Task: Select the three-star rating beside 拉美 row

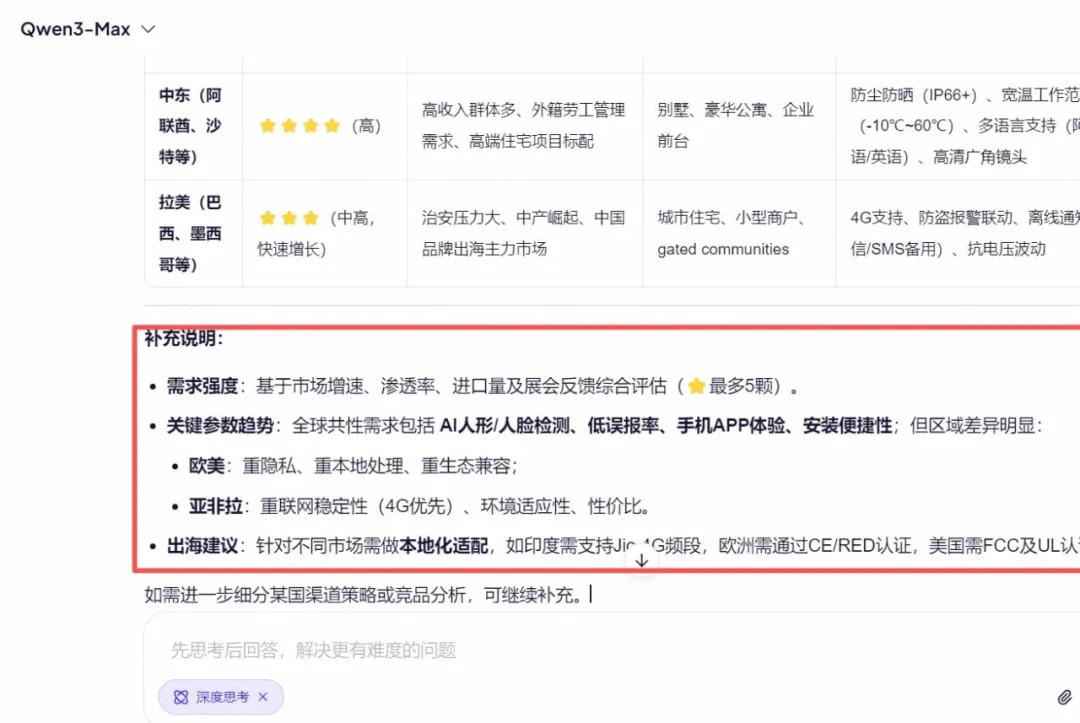Action: click(x=289, y=217)
